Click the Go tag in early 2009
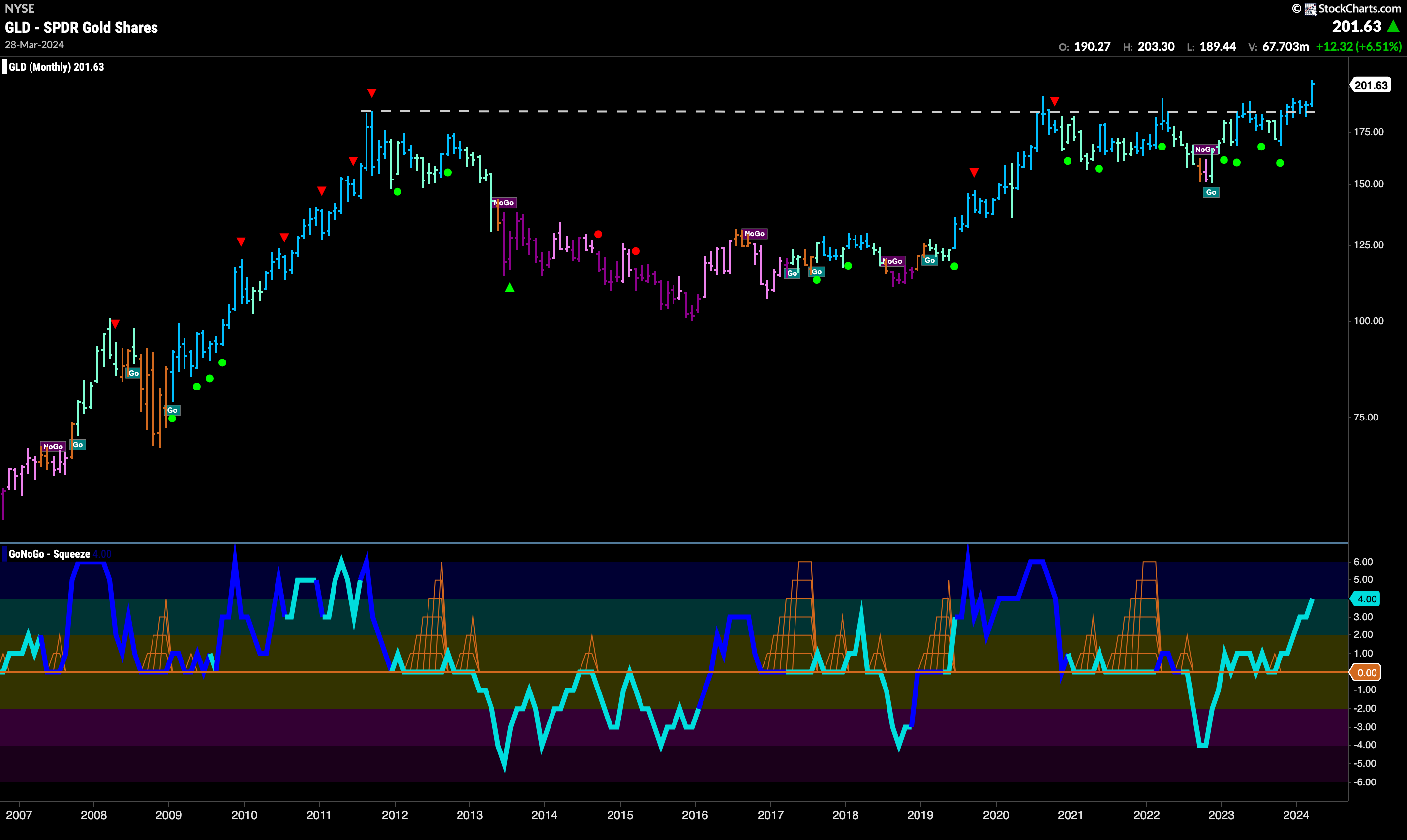Viewport: 1407px width, 840px height. tap(172, 410)
